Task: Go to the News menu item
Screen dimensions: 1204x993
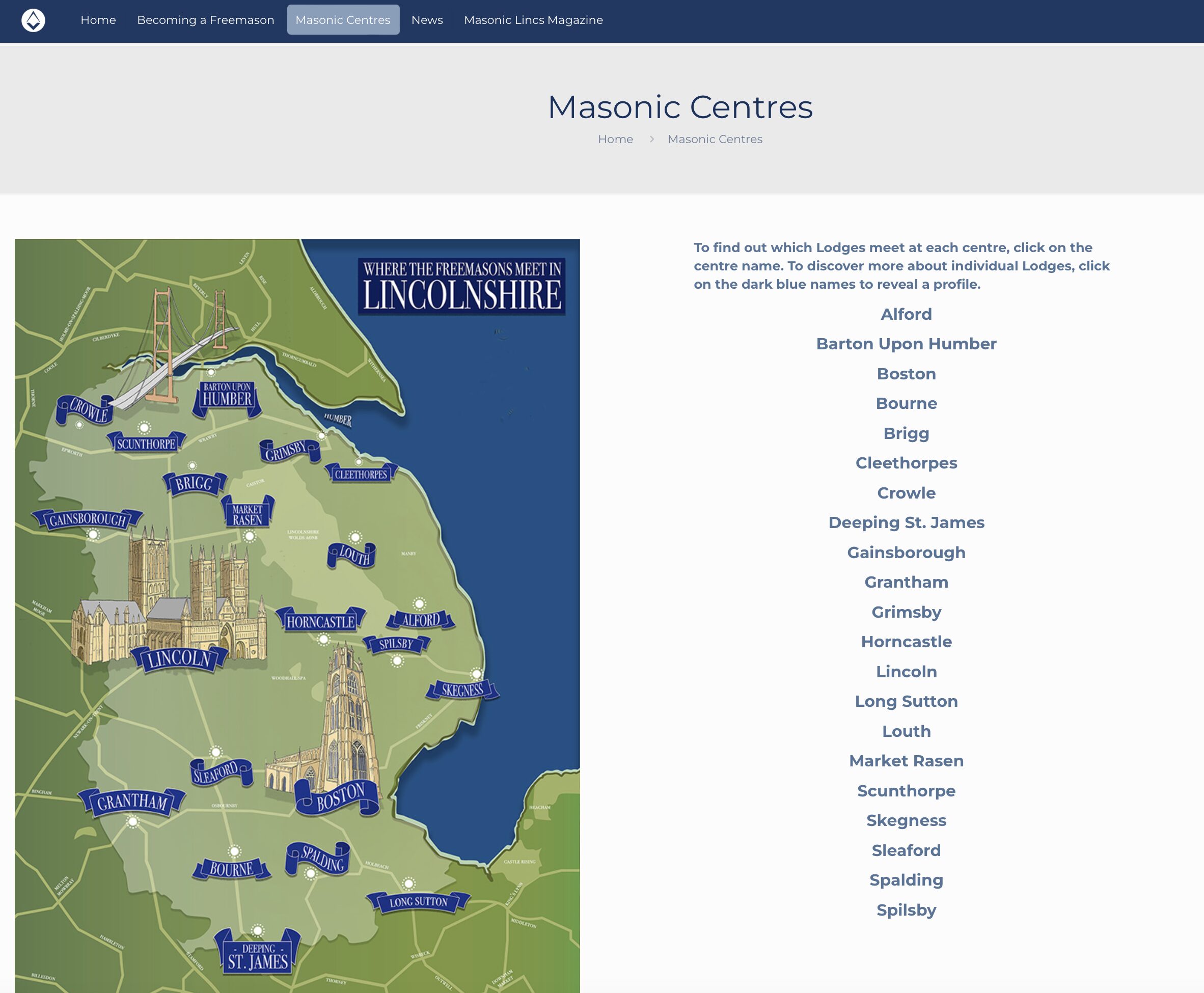Action: (427, 20)
